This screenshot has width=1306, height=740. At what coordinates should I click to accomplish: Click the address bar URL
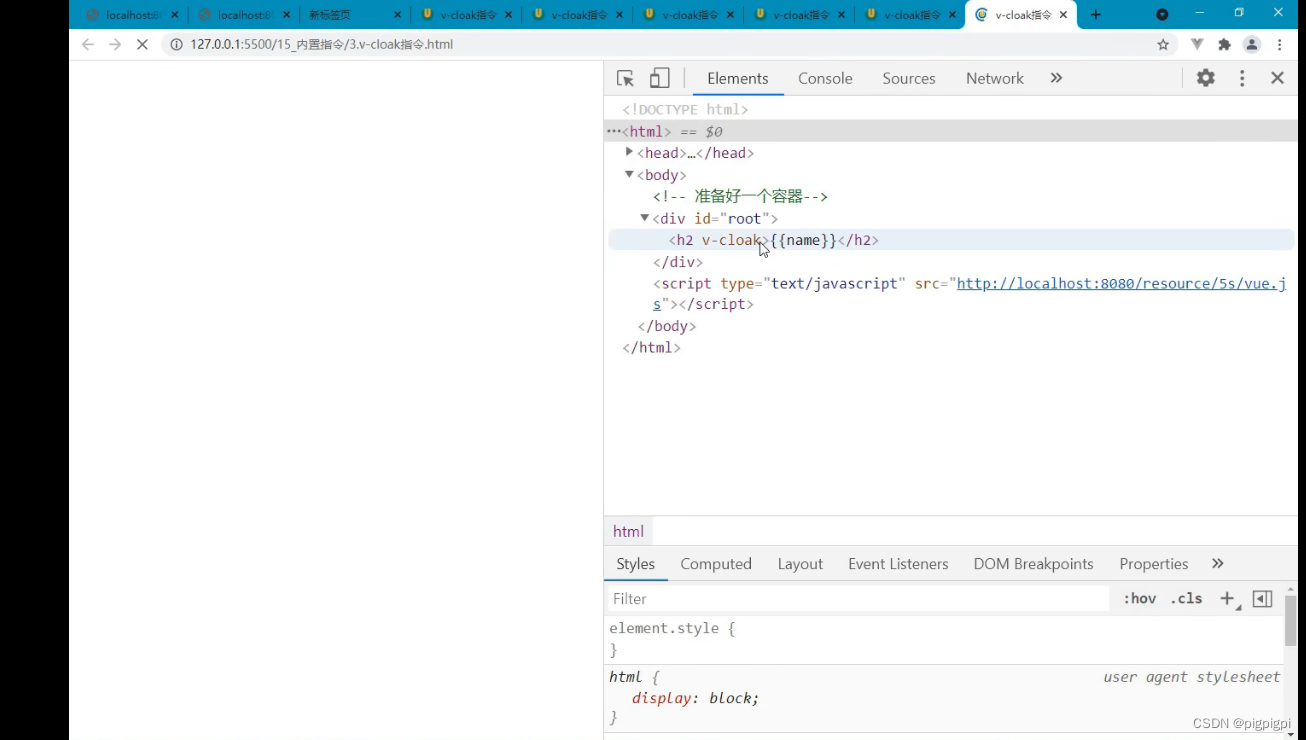pos(322,44)
